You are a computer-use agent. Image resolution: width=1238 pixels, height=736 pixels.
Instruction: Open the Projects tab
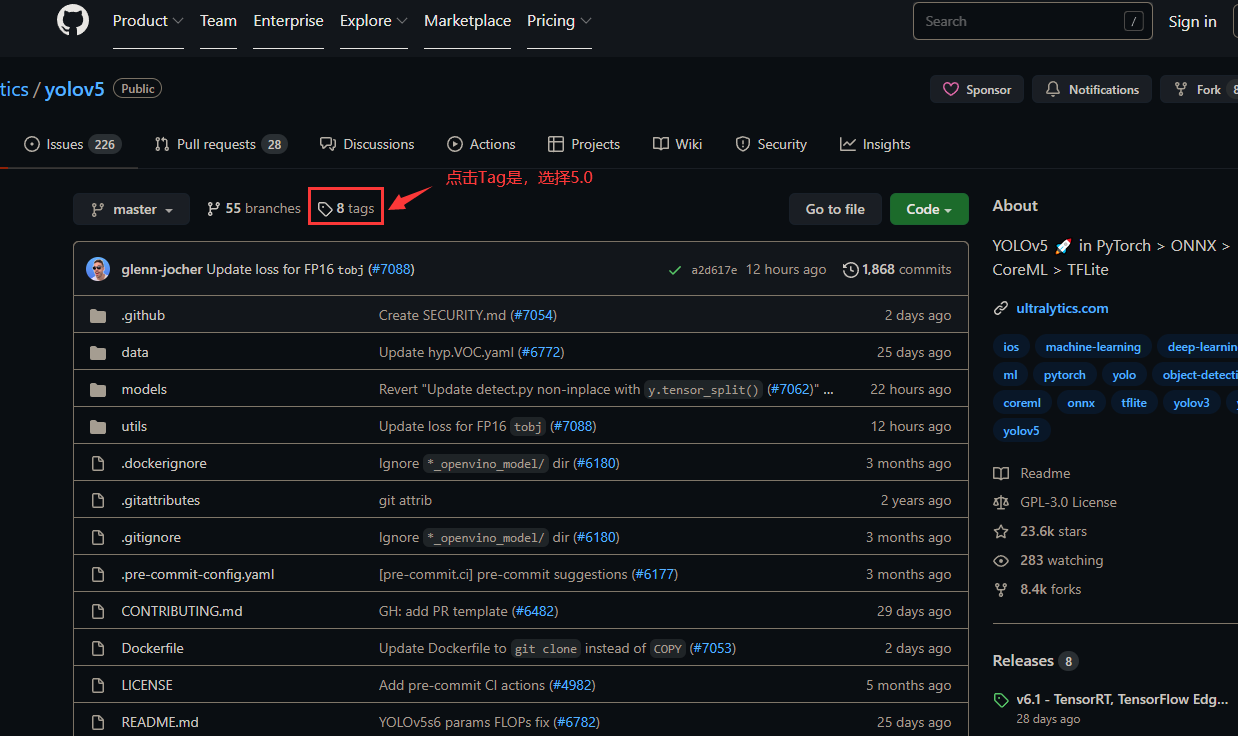(584, 145)
